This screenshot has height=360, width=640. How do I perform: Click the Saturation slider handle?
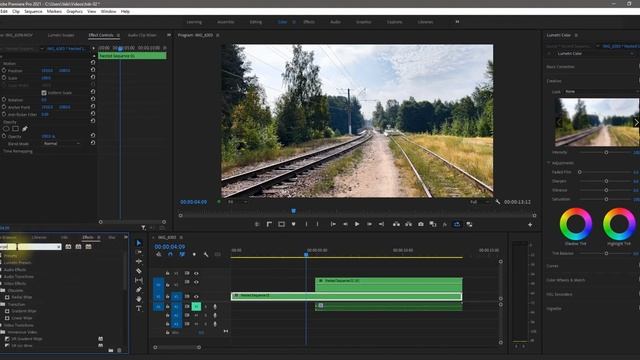(606, 199)
